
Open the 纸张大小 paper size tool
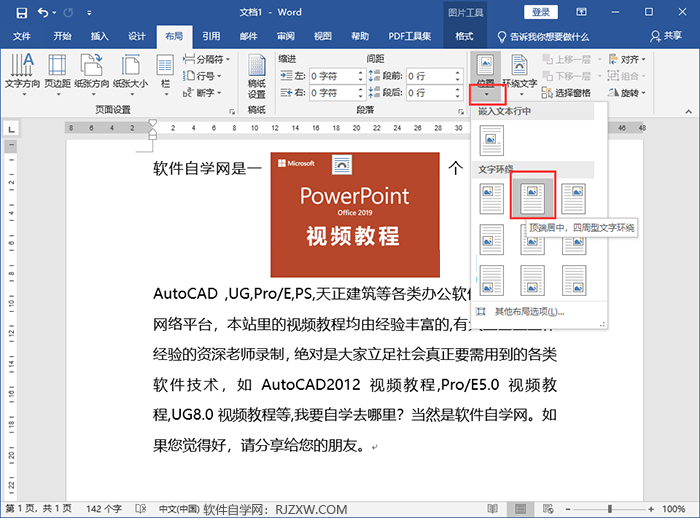coord(130,74)
